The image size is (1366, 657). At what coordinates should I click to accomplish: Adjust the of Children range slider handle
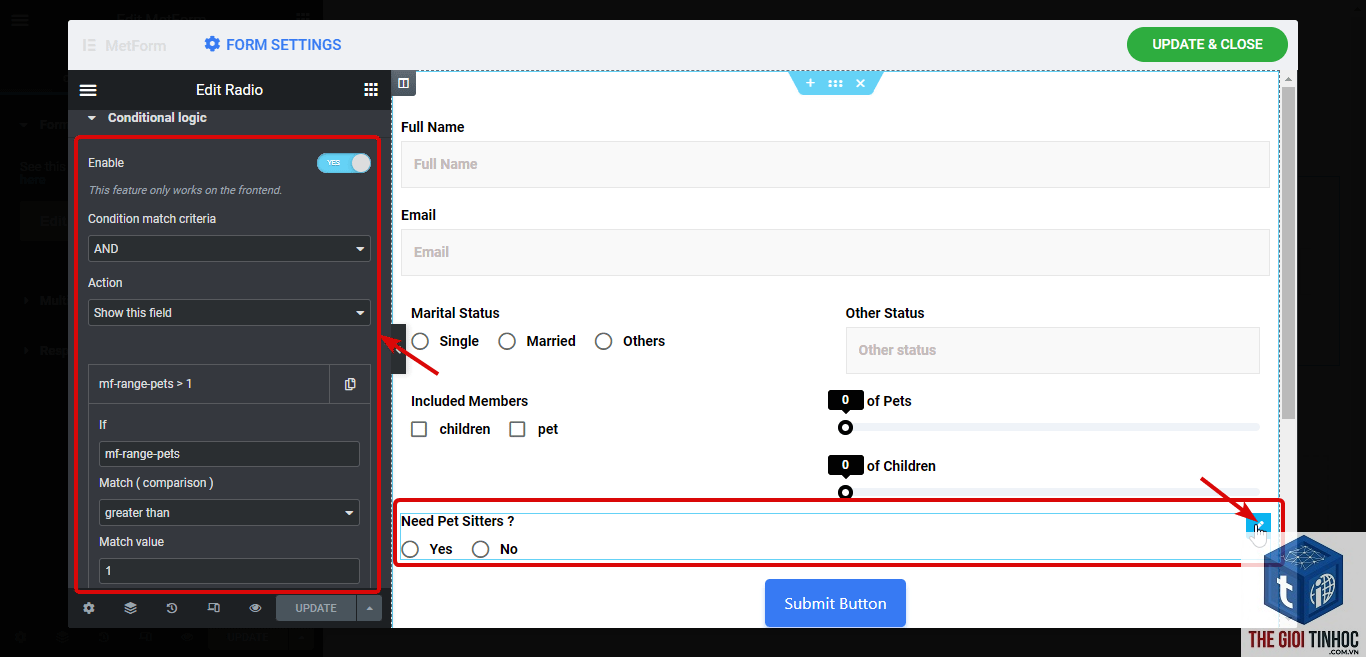(x=845, y=491)
